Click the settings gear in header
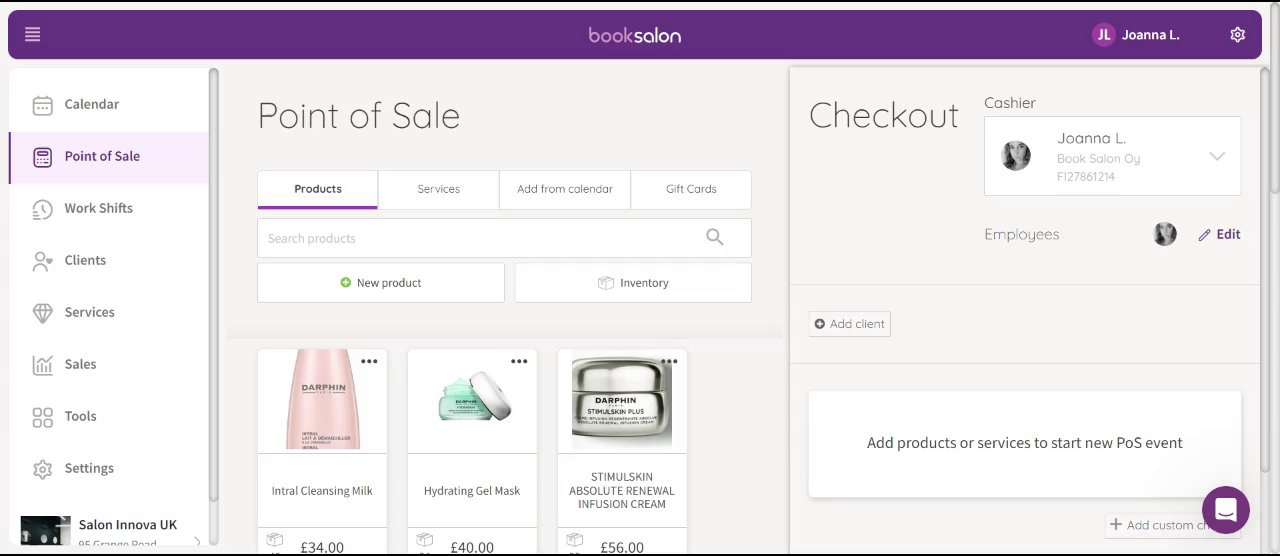This screenshot has width=1280, height=556. point(1237,35)
